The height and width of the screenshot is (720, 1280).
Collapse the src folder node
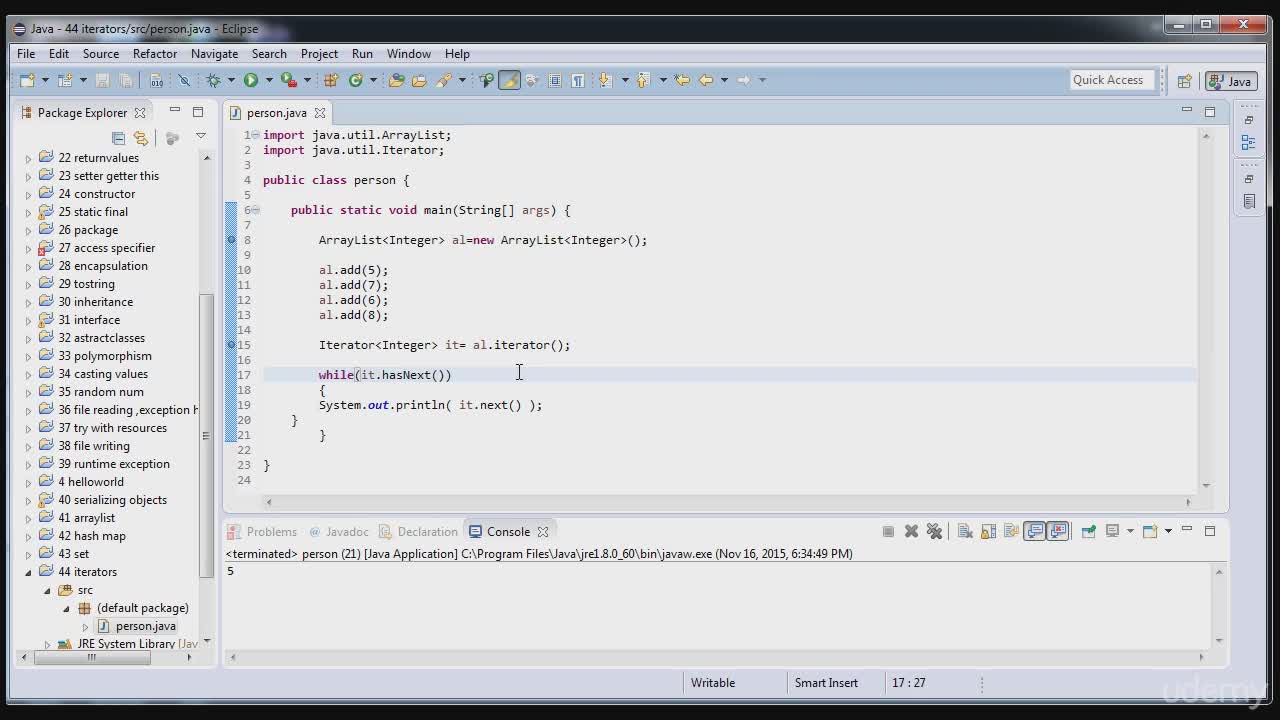48,590
